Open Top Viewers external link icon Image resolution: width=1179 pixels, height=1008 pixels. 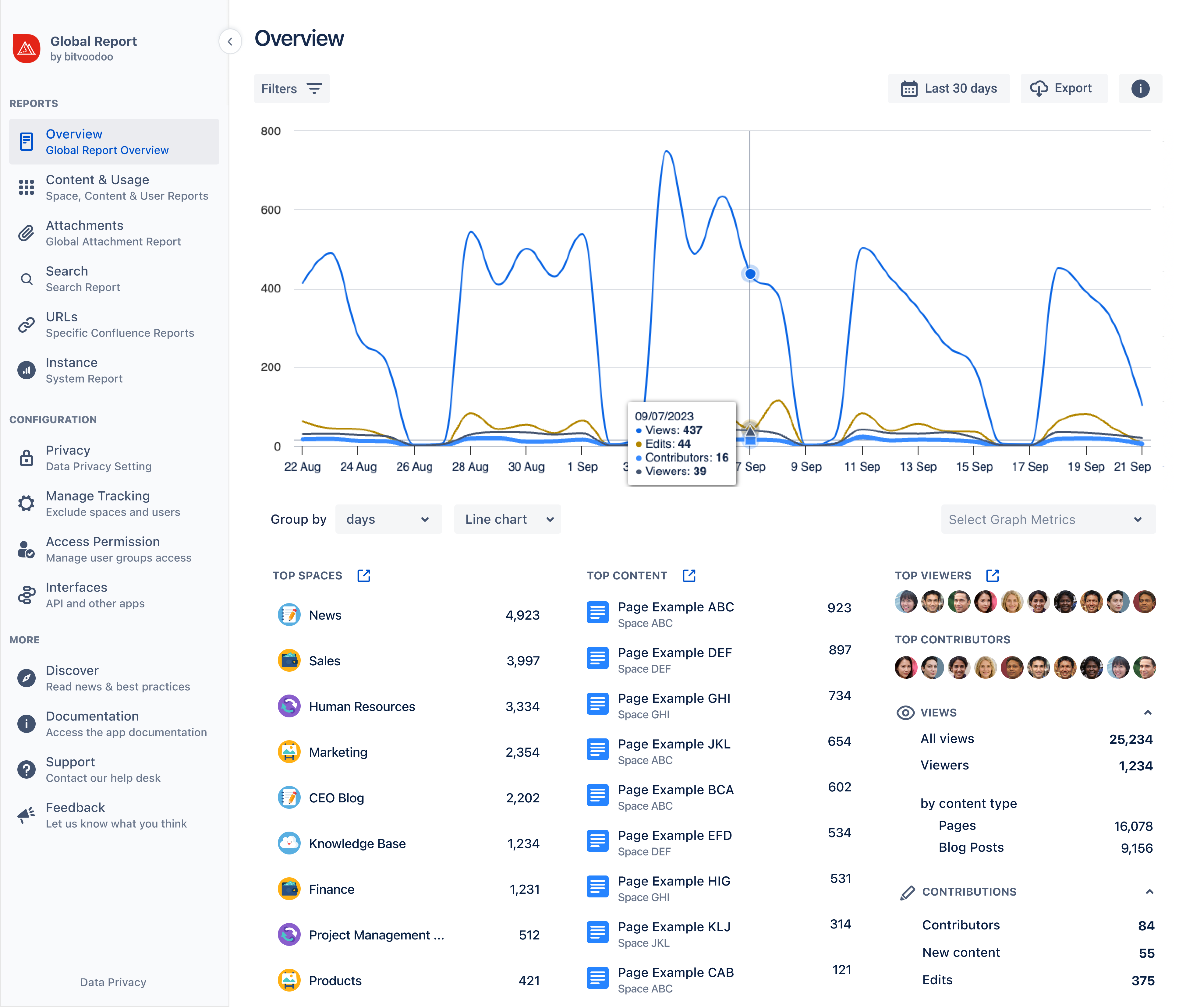(992, 576)
